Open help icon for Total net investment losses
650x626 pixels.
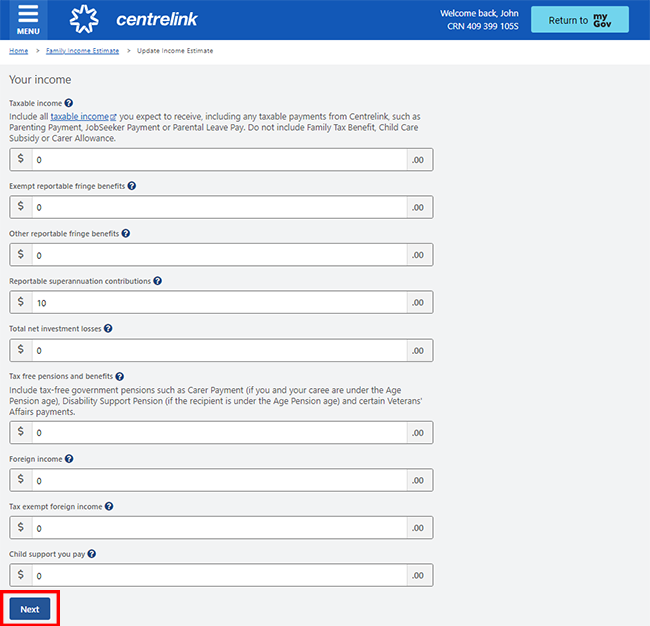(x=108, y=328)
